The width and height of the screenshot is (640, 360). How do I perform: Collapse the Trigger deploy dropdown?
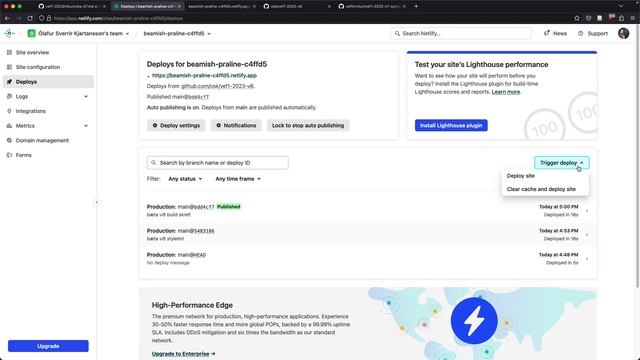coord(562,162)
